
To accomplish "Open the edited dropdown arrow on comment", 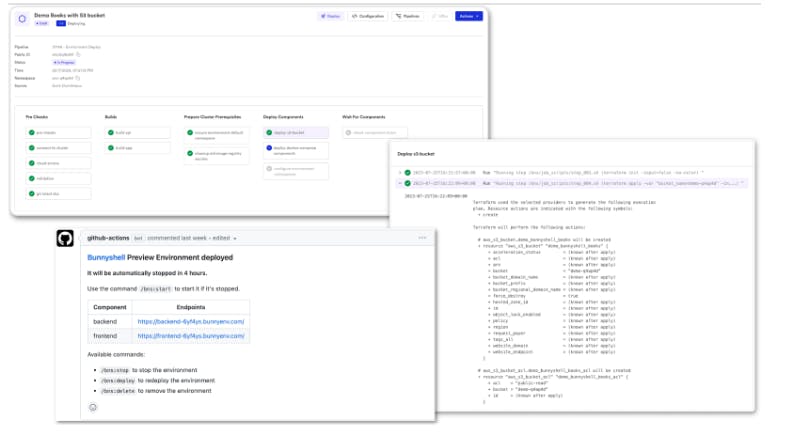I will click(x=235, y=239).
